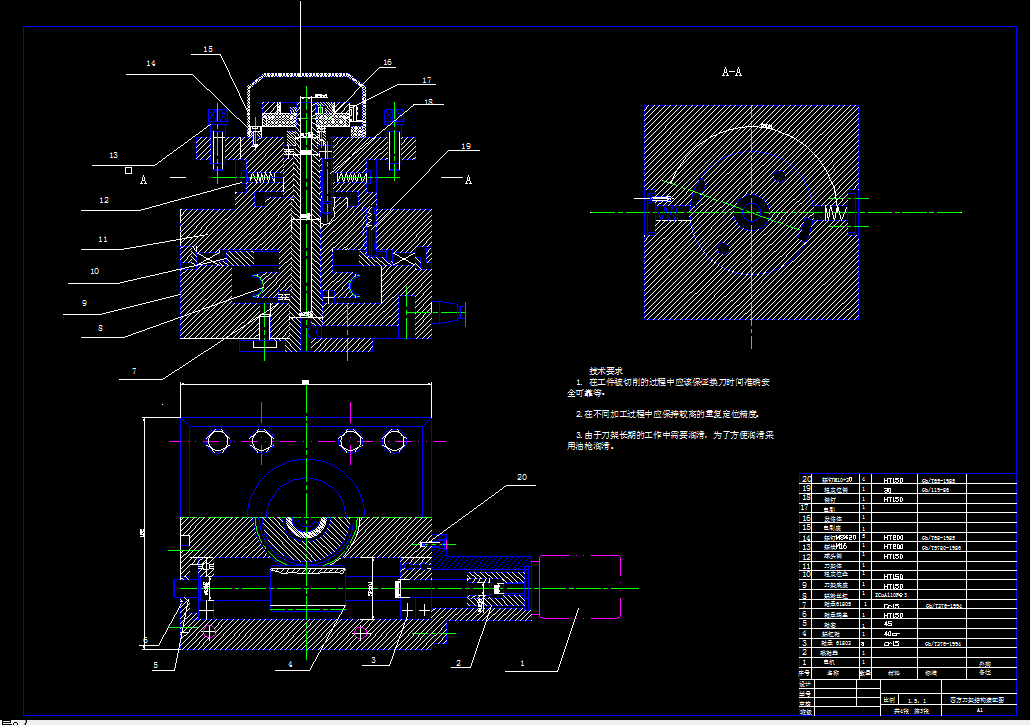Click the 比例 label in title block

coord(889,700)
